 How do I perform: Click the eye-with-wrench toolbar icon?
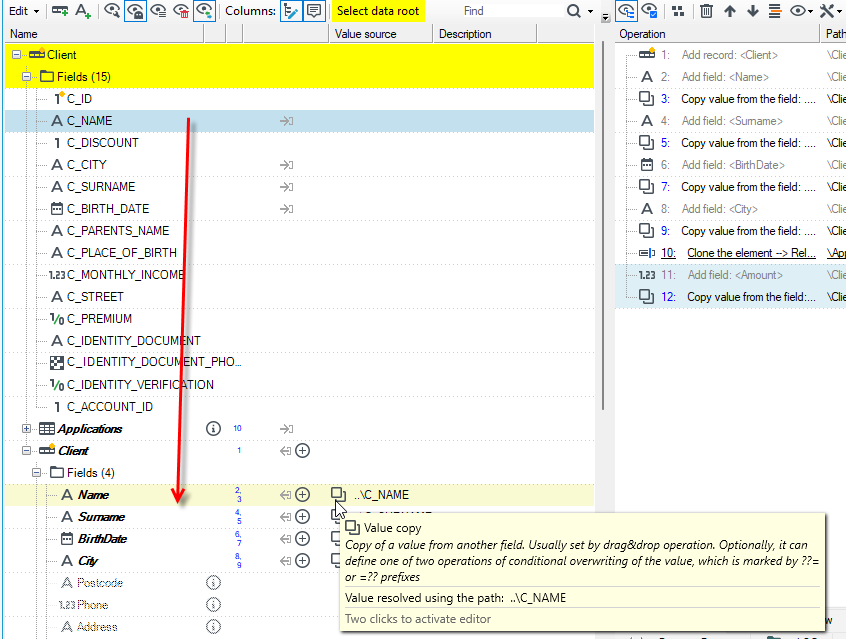(112, 11)
